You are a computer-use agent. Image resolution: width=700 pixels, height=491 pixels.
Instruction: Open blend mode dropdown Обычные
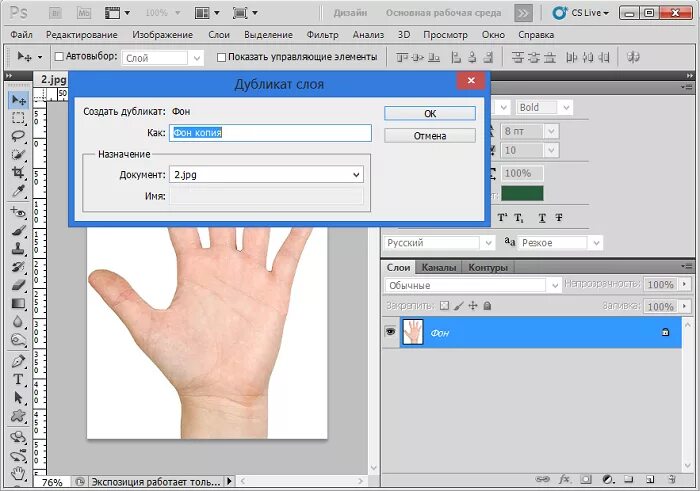[472, 285]
